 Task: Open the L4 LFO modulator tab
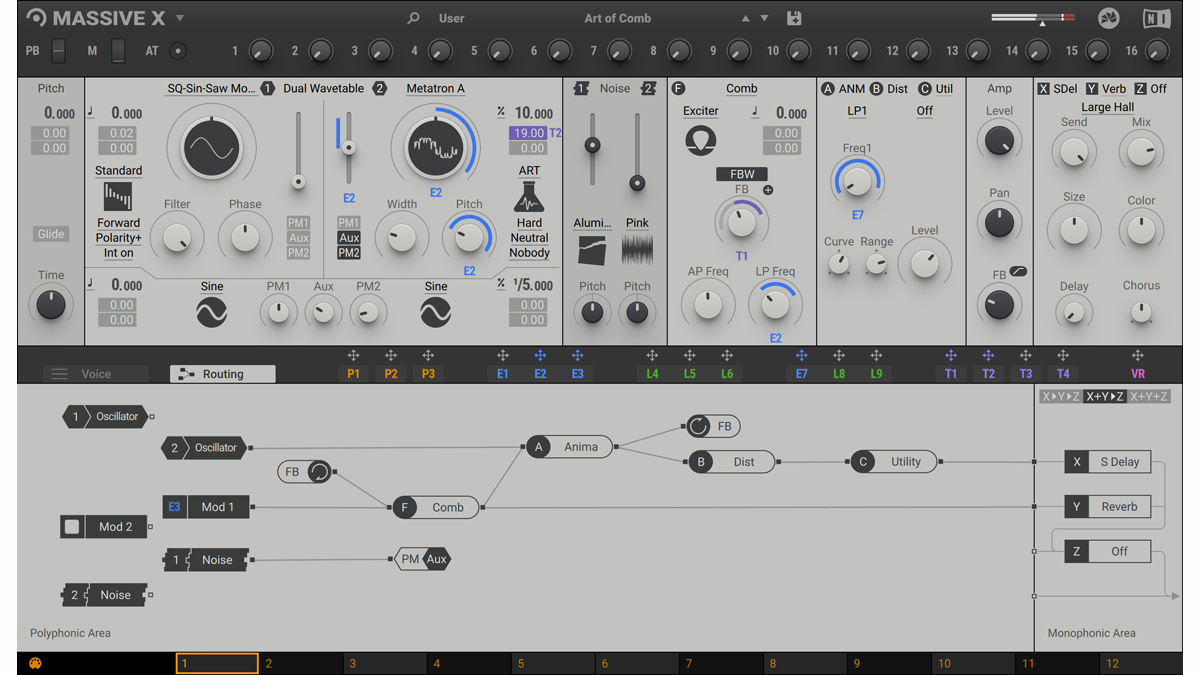(x=652, y=374)
